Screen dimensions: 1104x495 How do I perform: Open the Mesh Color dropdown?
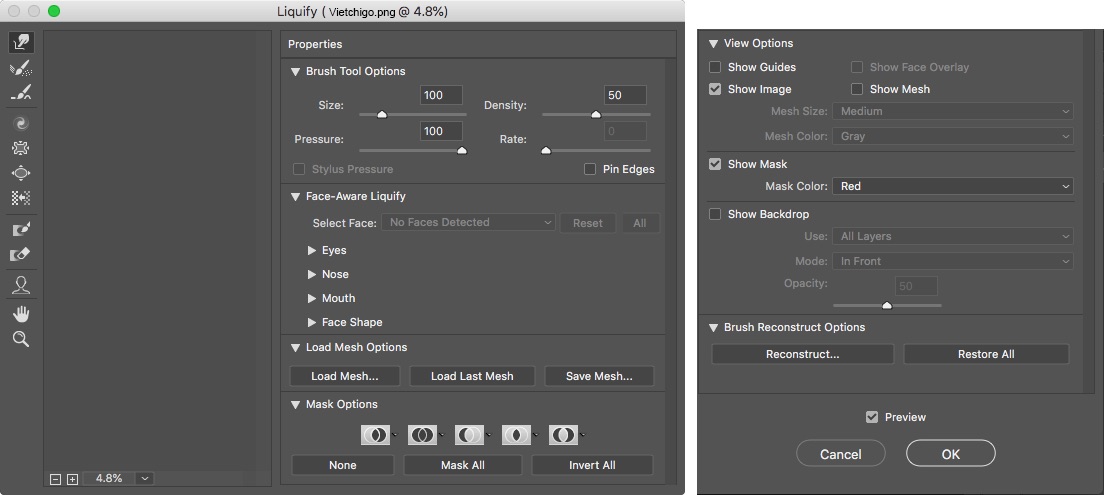tap(953, 136)
